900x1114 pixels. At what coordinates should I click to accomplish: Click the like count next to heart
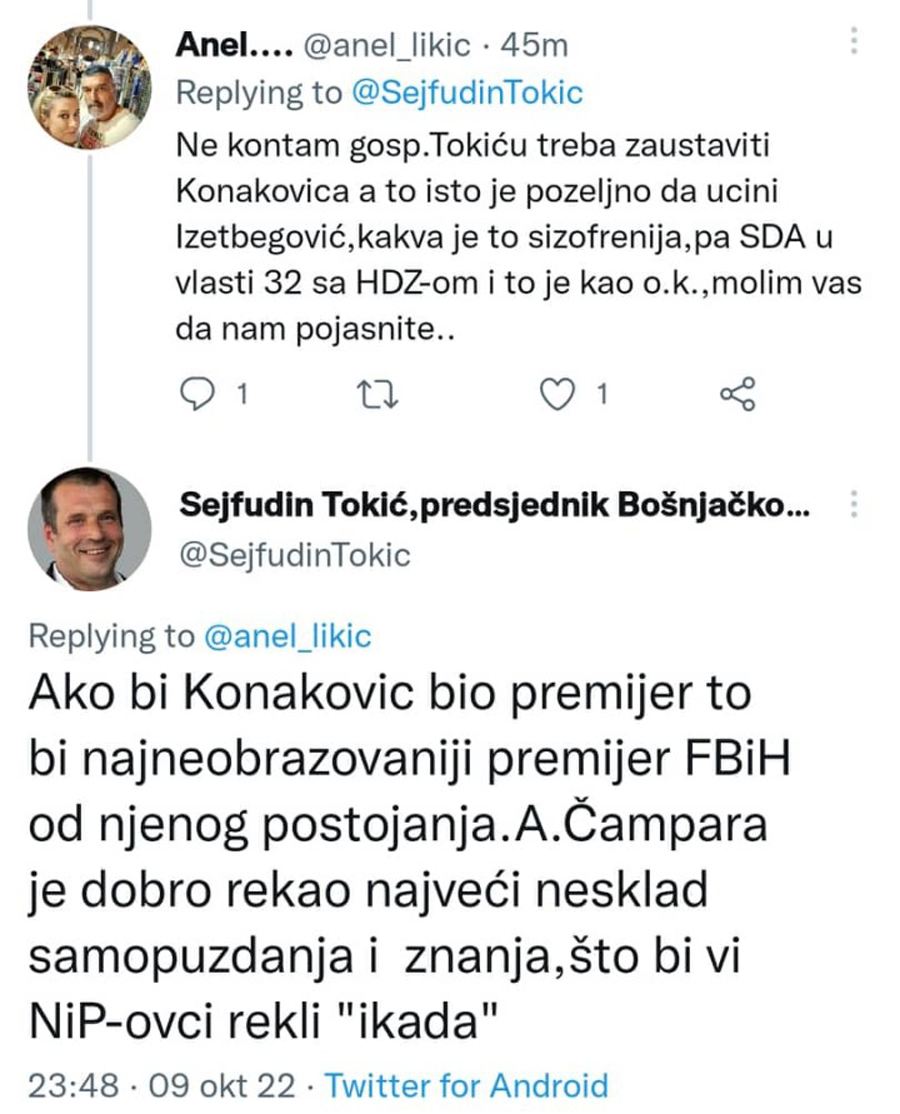(x=602, y=396)
